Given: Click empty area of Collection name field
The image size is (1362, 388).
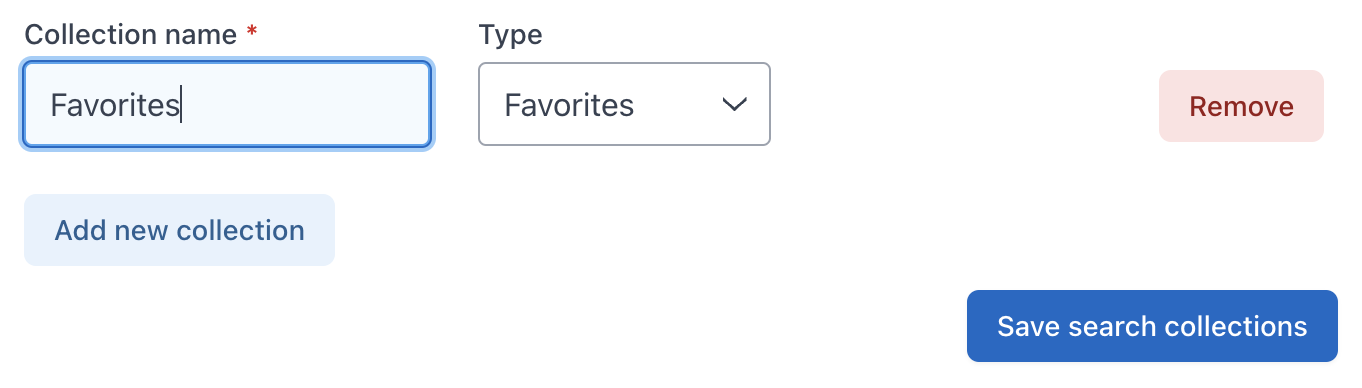Looking at the screenshot, I should (x=310, y=105).
